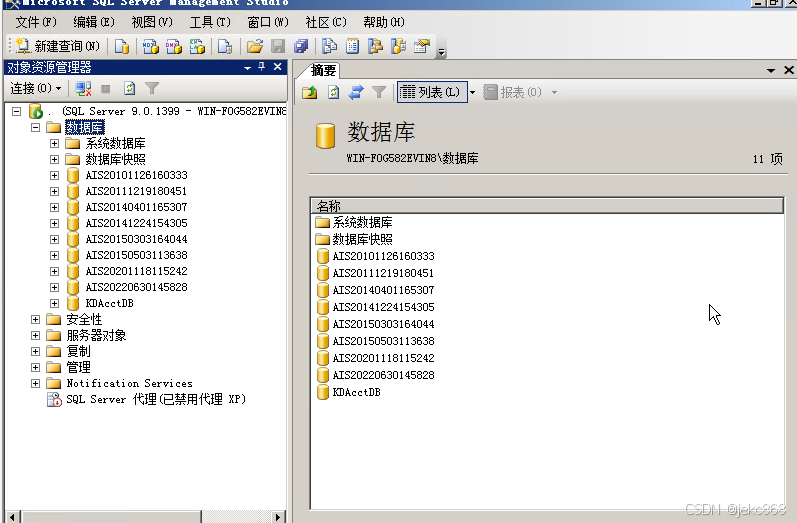Open a new Database Engine Query
Viewport: 797px width, 523px height.
coord(122,46)
